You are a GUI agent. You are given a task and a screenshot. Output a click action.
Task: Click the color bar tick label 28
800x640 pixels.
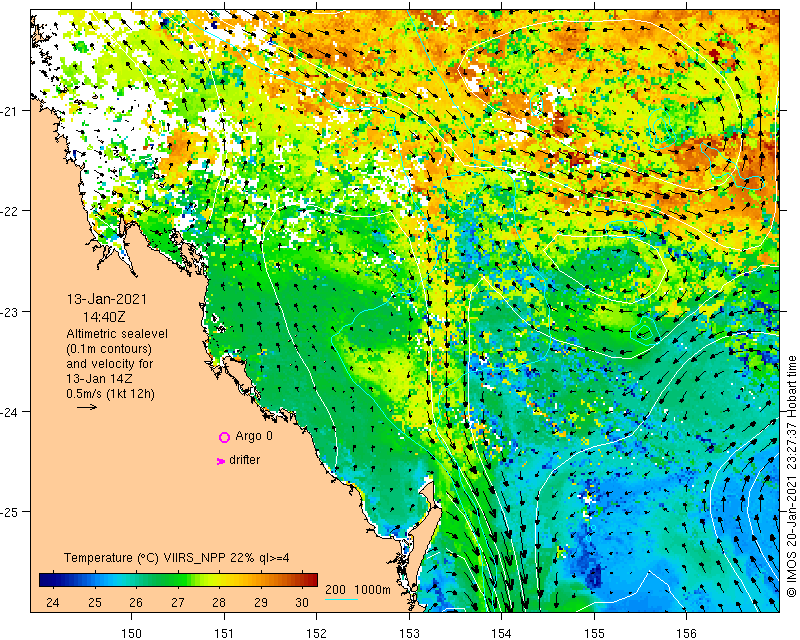(x=219, y=603)
